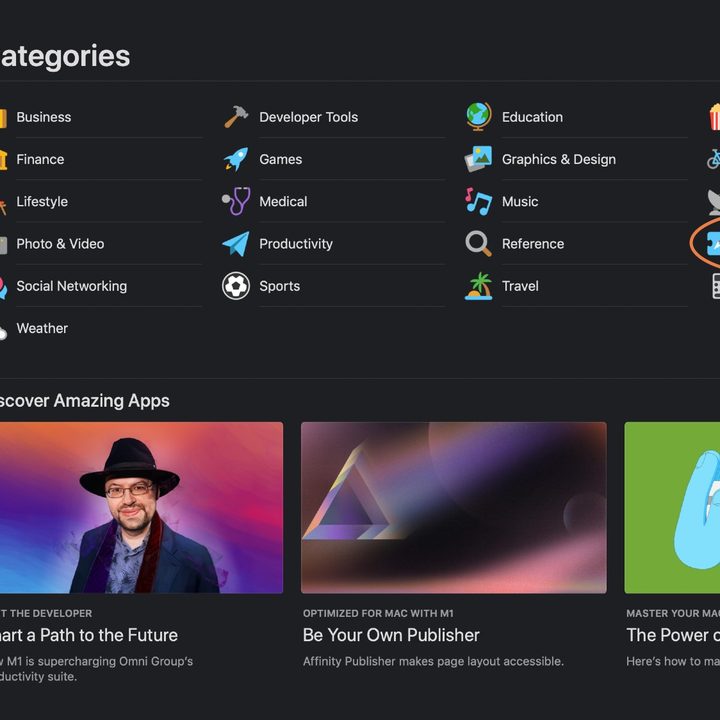720x720 pixels.
Task: Select the Education category label
Action: pos(532,117)
